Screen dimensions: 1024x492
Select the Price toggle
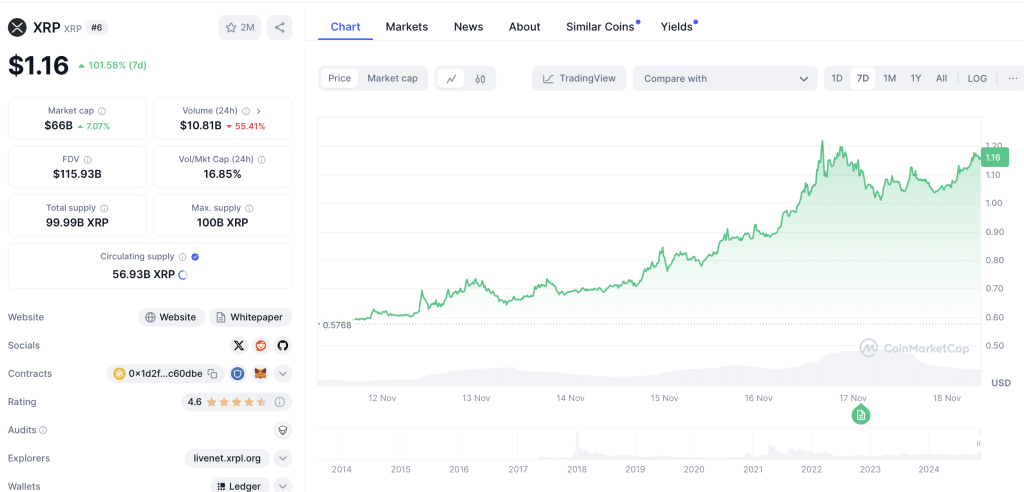pyautogui.click(x=340, y=78)
